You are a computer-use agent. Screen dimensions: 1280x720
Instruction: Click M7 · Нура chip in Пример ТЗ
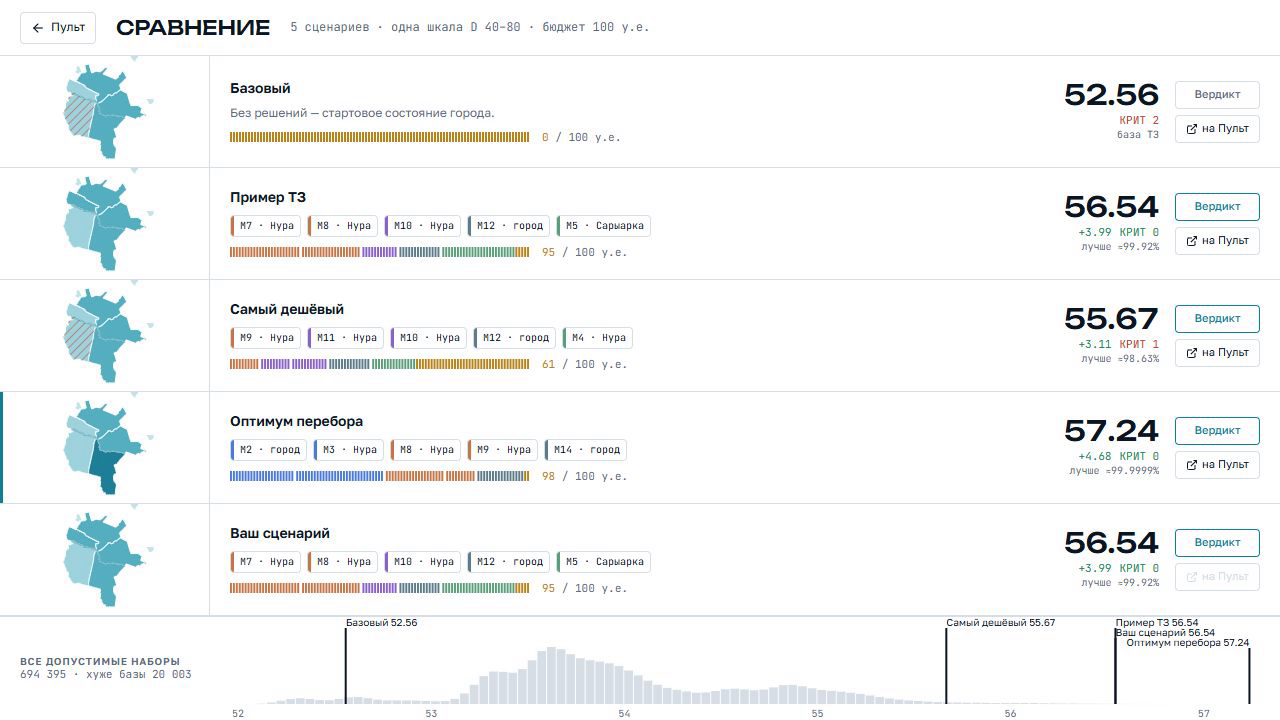point(266,226)
